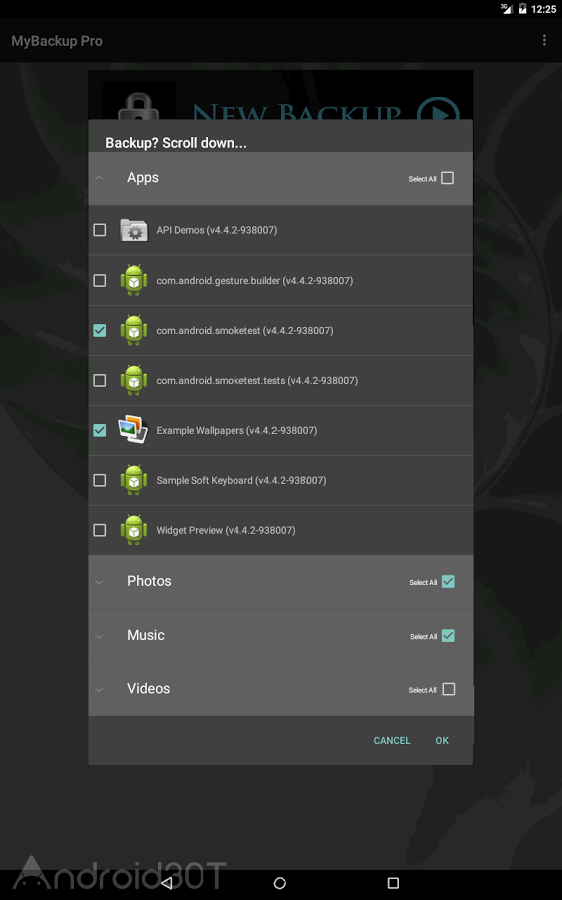Collapse the Apps section chevron

99,178
